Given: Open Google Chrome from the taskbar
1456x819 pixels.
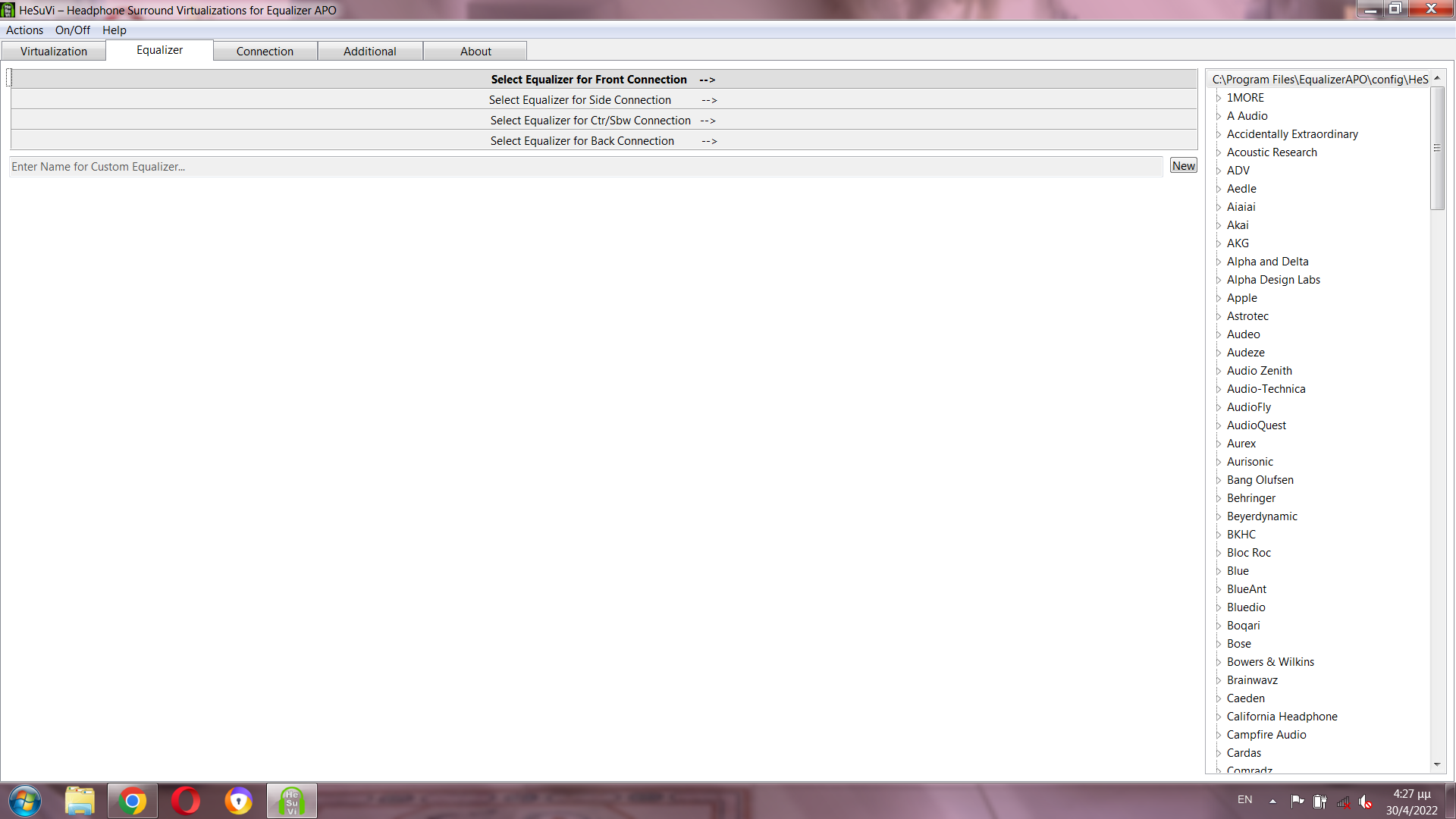Looking at the screenshot, I should [132, 801].
